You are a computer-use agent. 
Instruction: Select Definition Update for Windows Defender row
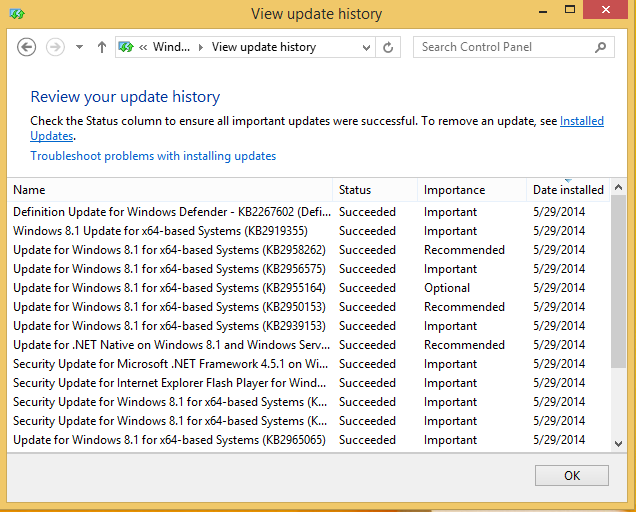point(308,212)
